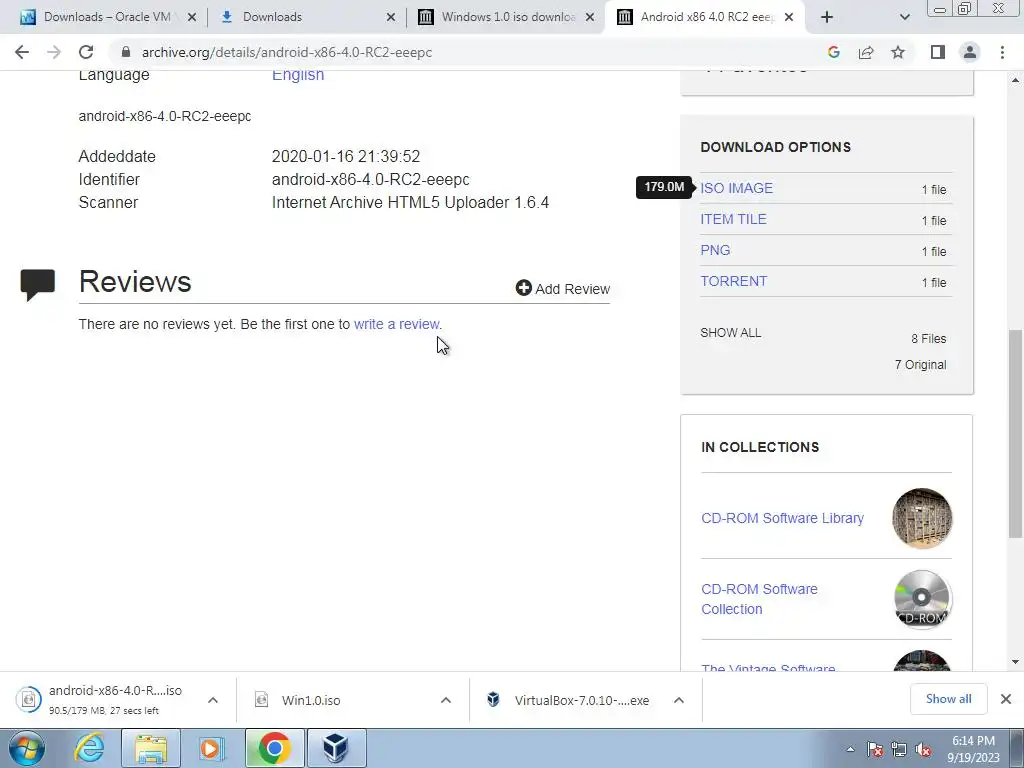Open Internet Explorer from taskbar
Screen dimensions: 1024x768
pyautogui.click(x=90, y=748)
